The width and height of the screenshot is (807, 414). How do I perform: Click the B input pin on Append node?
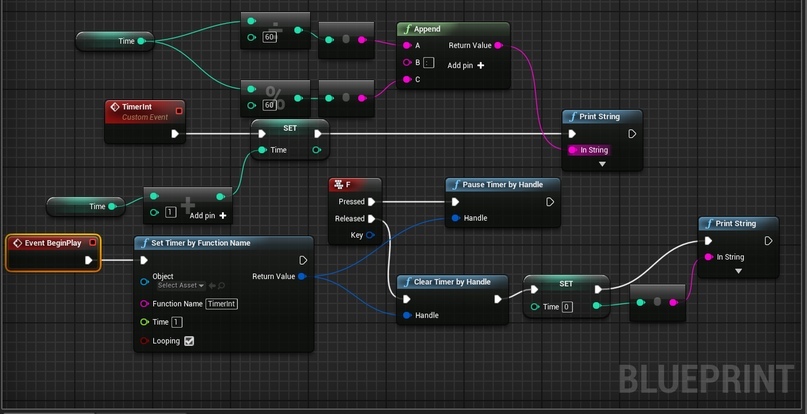pyautogui.click(x=407, y=62)
